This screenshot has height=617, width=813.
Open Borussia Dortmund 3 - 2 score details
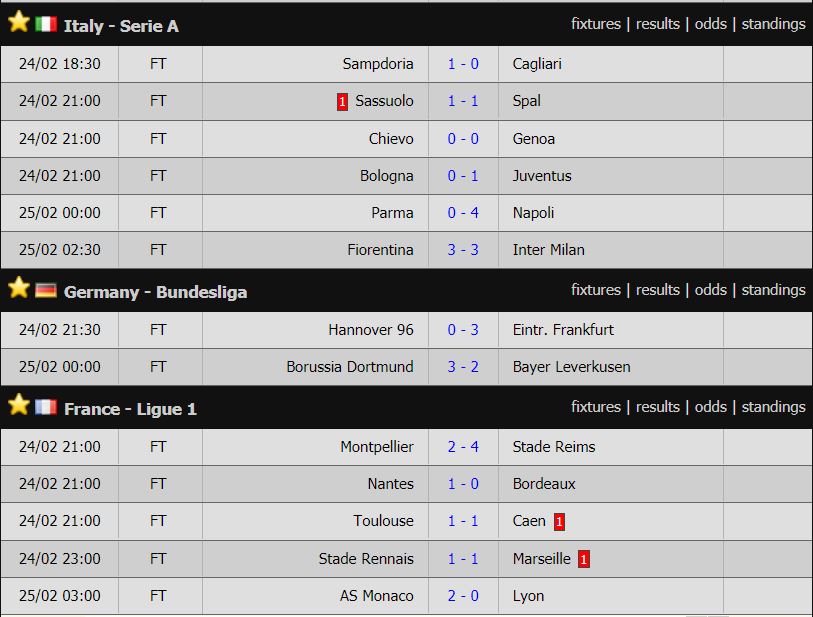coord(463,367)
